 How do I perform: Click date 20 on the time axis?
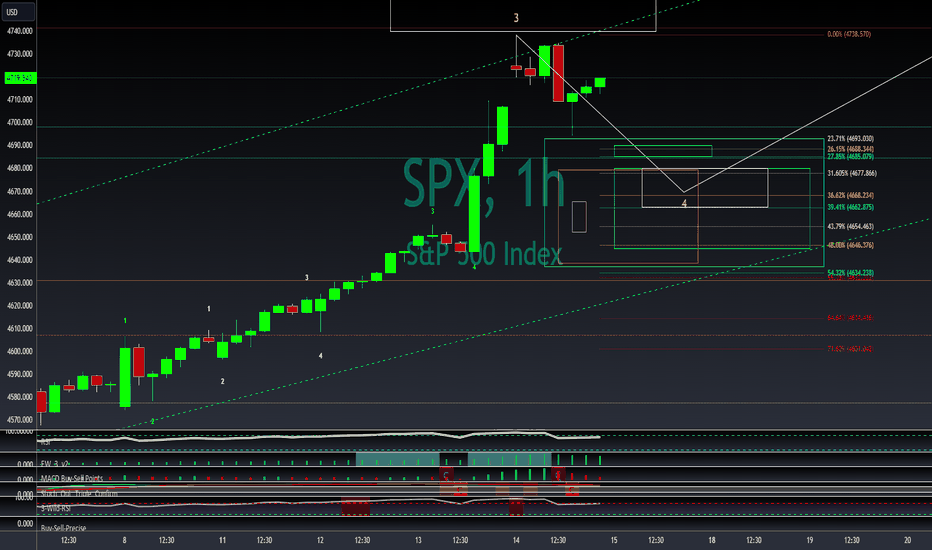[908, 540]
